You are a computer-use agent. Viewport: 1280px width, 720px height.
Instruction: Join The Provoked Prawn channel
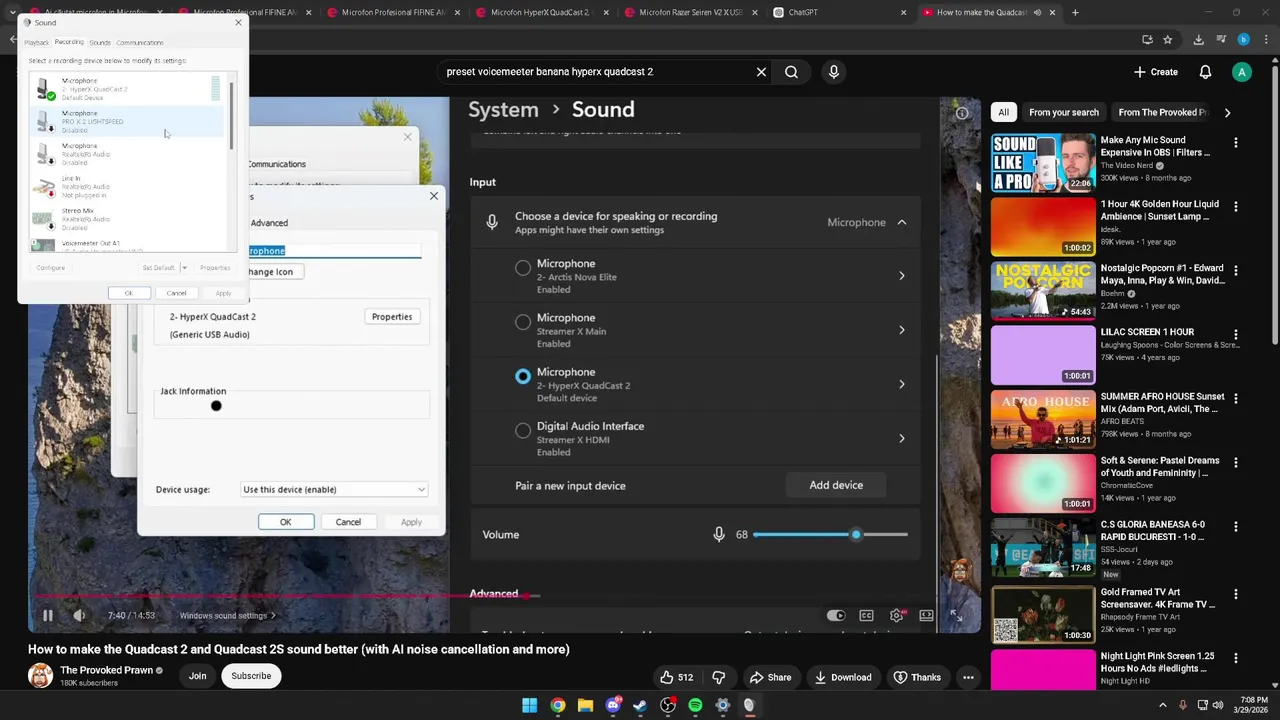coord(197,676)
